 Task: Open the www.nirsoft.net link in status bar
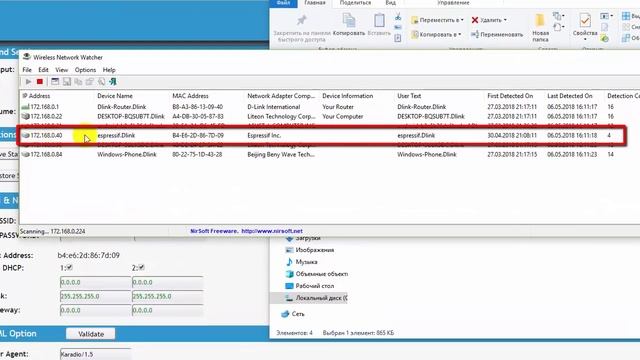pyautogui.click(x=272, y=231)
